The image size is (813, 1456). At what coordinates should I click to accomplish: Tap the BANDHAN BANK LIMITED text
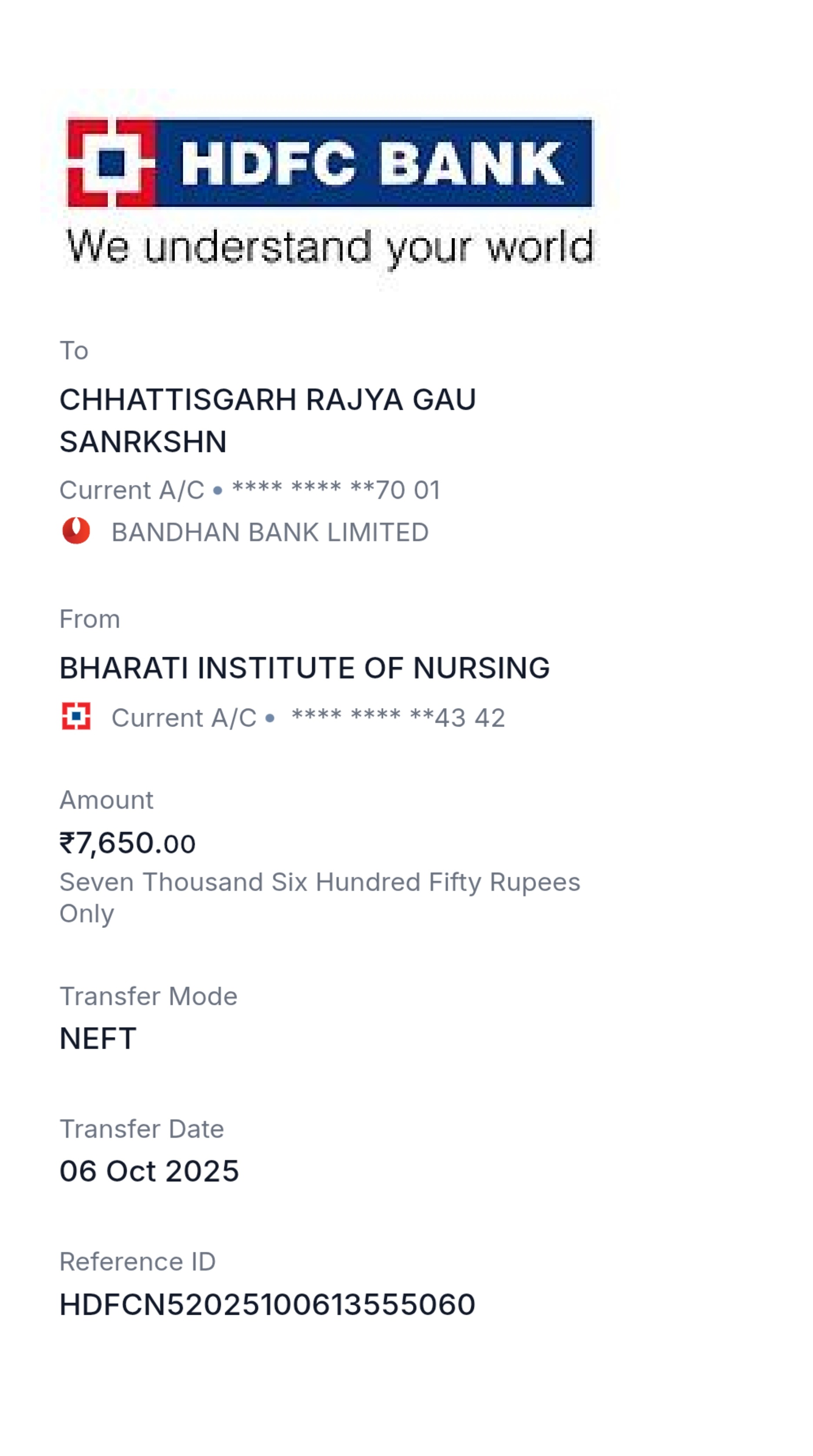(270, 532)
